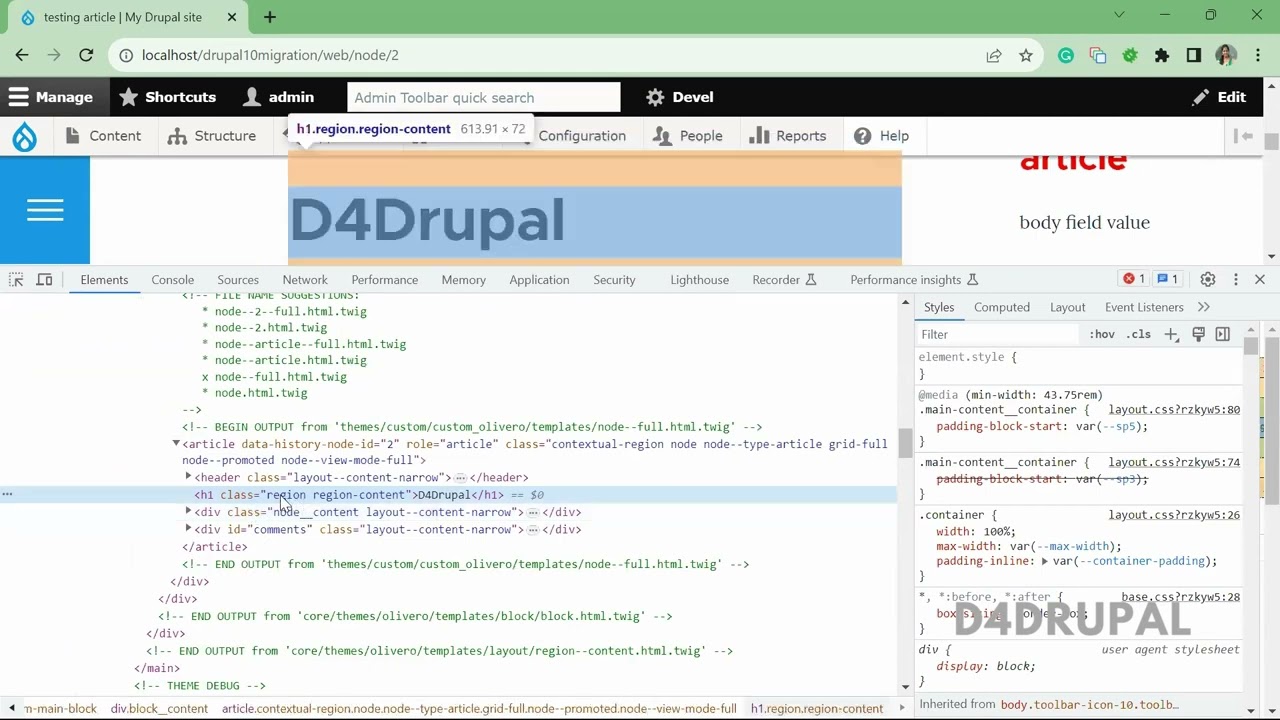The width and height of the screenshot is (1280, 720).
Task: Toggle the Manage admin menu
Action: coord(50,97)
